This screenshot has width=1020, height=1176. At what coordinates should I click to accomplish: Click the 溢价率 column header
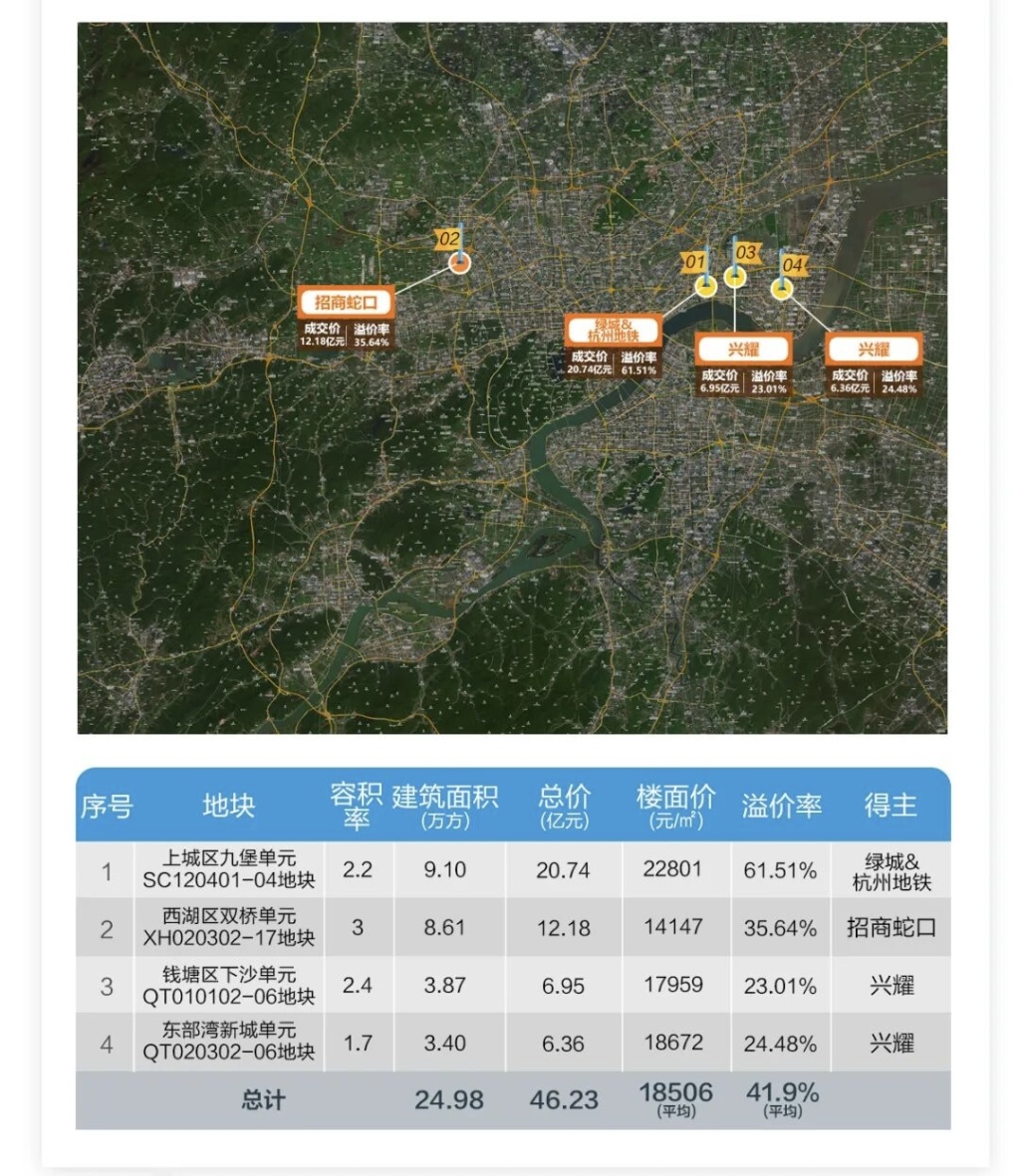point(782,807)
